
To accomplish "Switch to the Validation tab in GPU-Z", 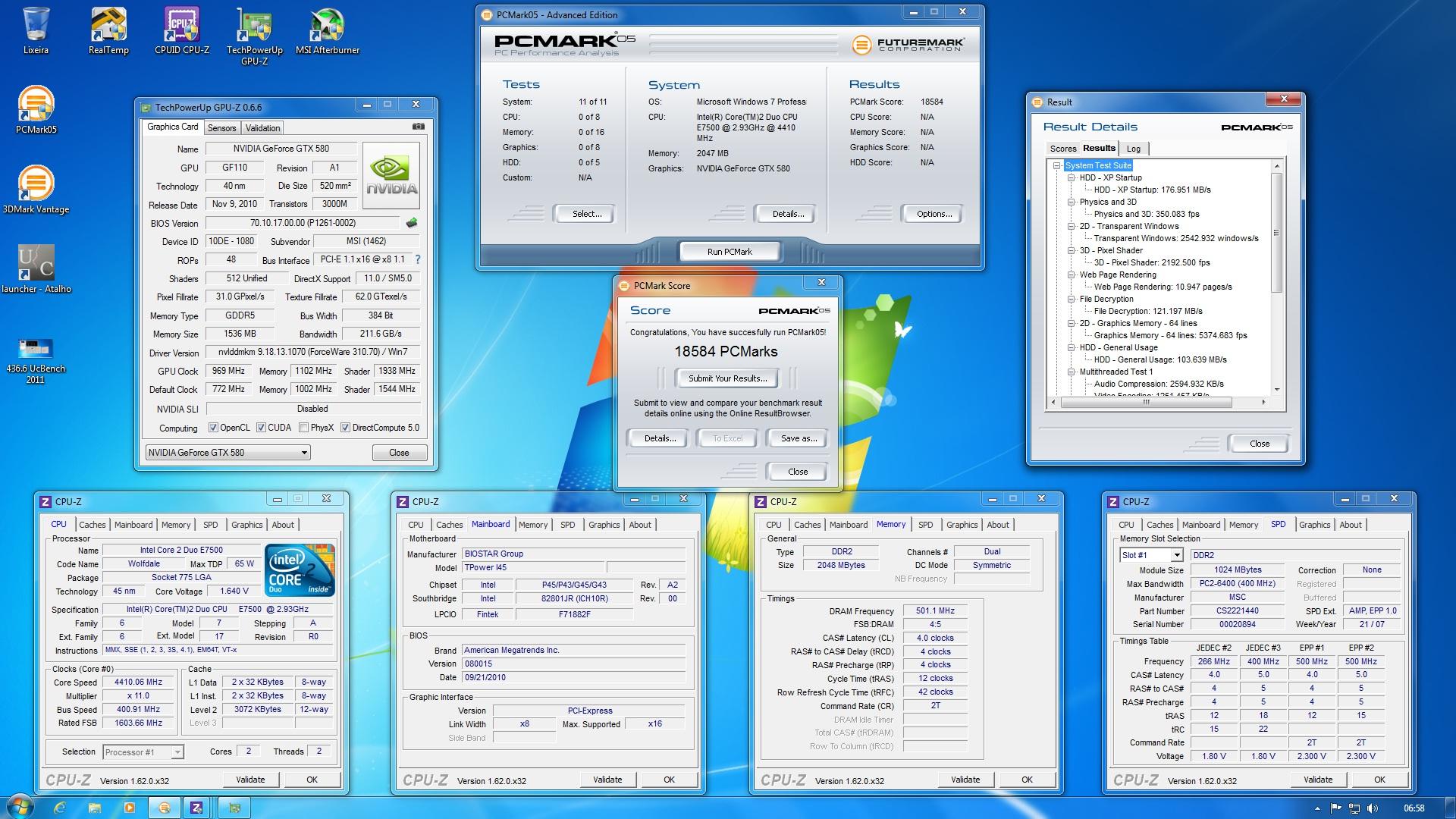I will click(x=262, y=128).
